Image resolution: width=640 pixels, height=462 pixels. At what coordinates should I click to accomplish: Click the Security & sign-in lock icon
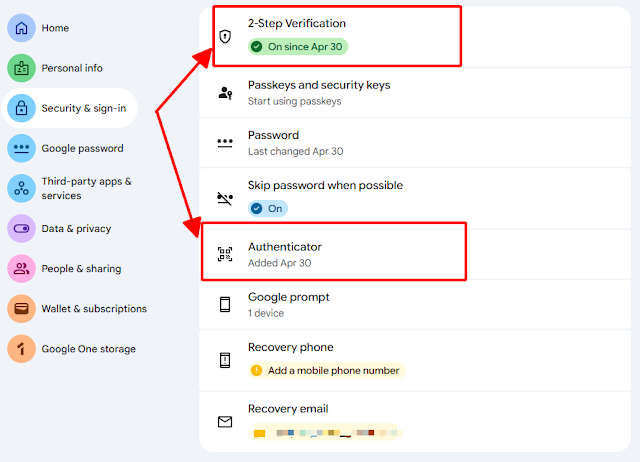pos(21,108)
